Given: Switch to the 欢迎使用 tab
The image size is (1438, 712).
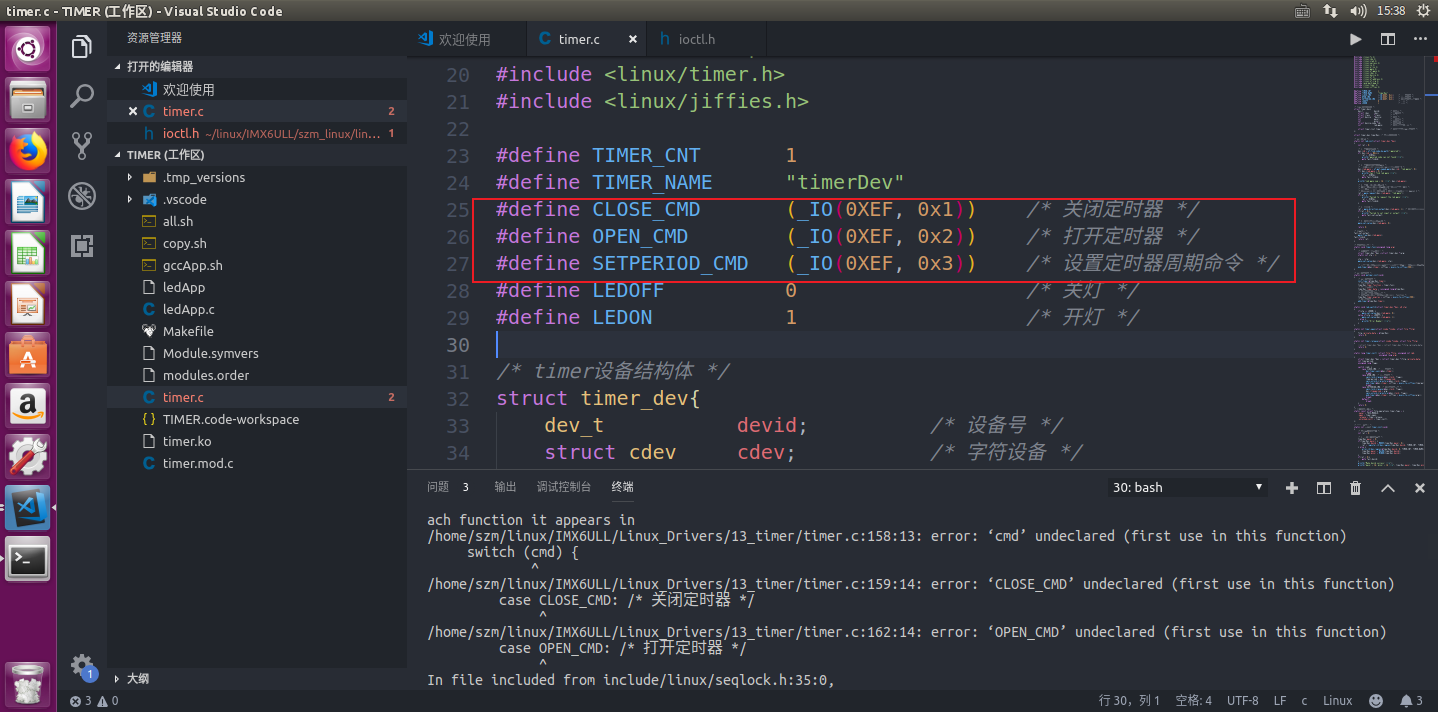Looking at the screenshot, I should 466,39.
